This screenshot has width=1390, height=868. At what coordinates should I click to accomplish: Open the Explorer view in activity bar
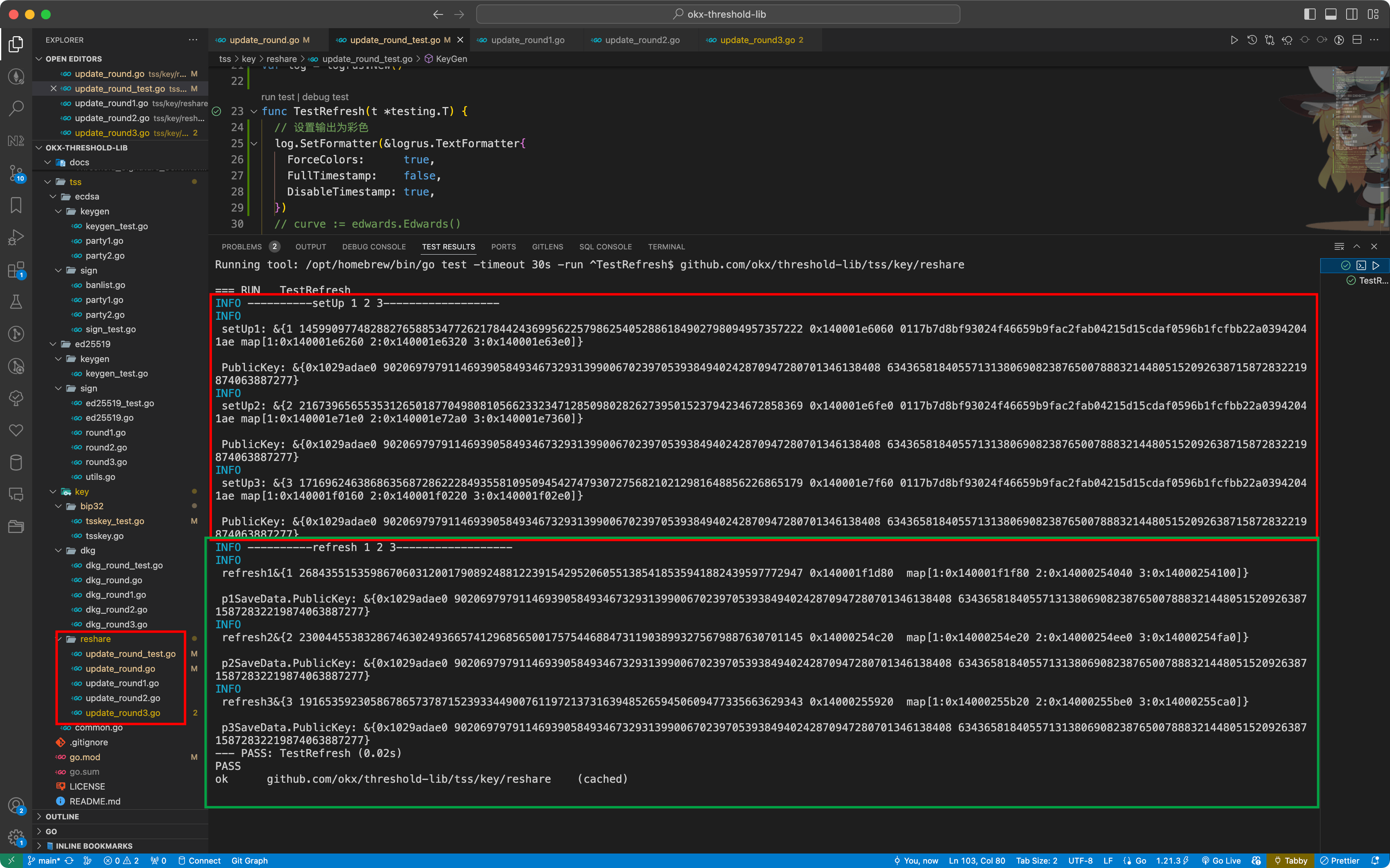(x=16, y=44)
